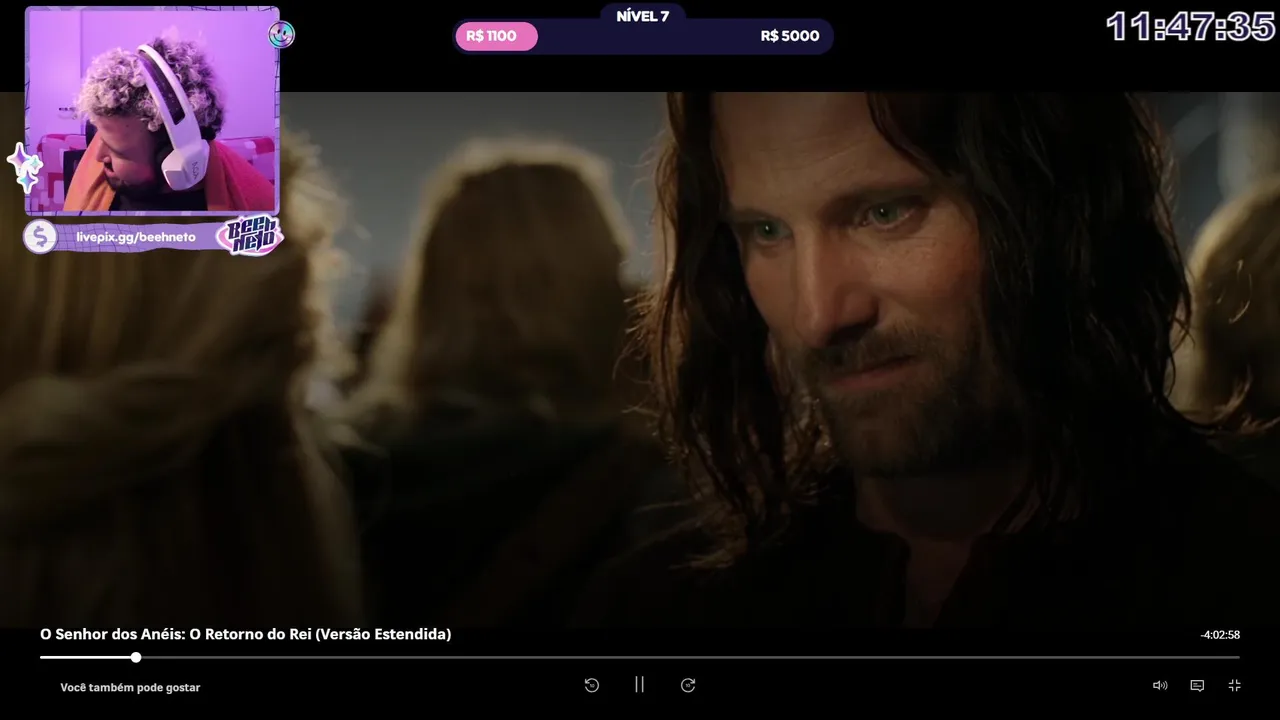
Task: Pause the movie playback
Action: (x=639, y=685)
